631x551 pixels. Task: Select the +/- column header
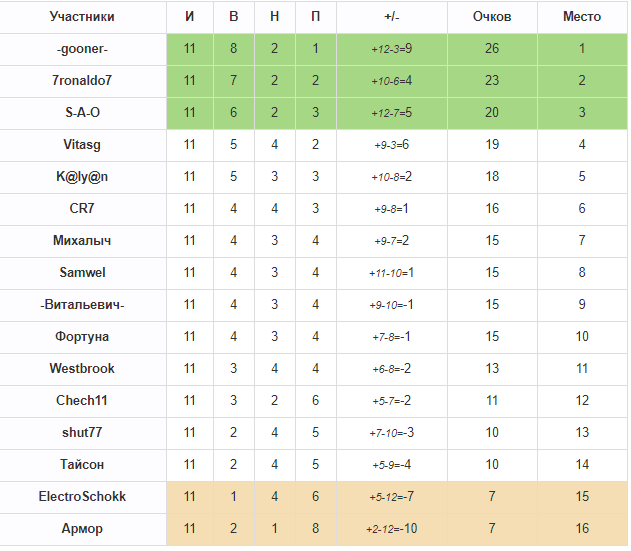click(x=392, y=17)
